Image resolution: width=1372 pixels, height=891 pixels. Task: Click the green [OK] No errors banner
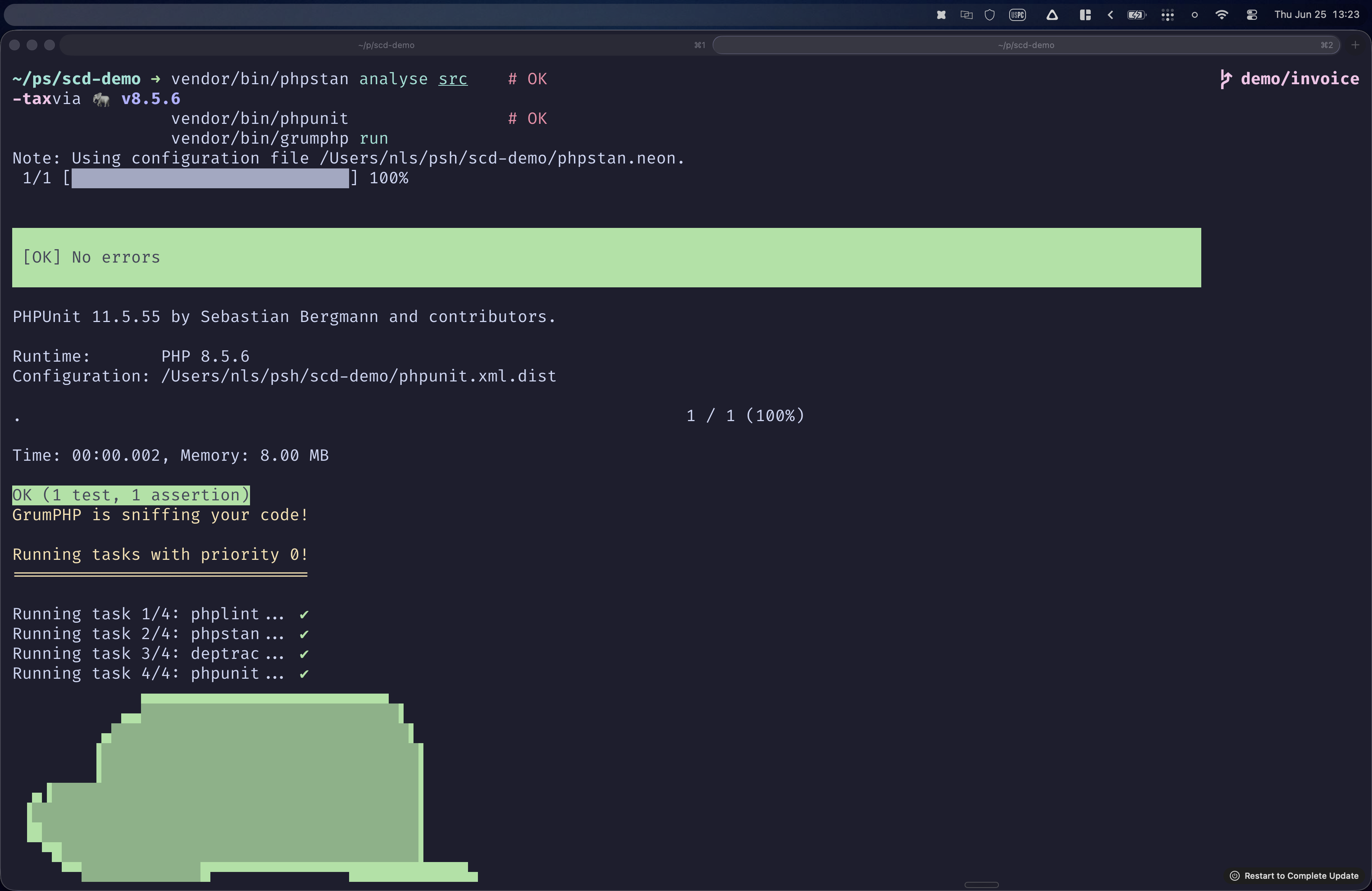[x=606, y=258]
